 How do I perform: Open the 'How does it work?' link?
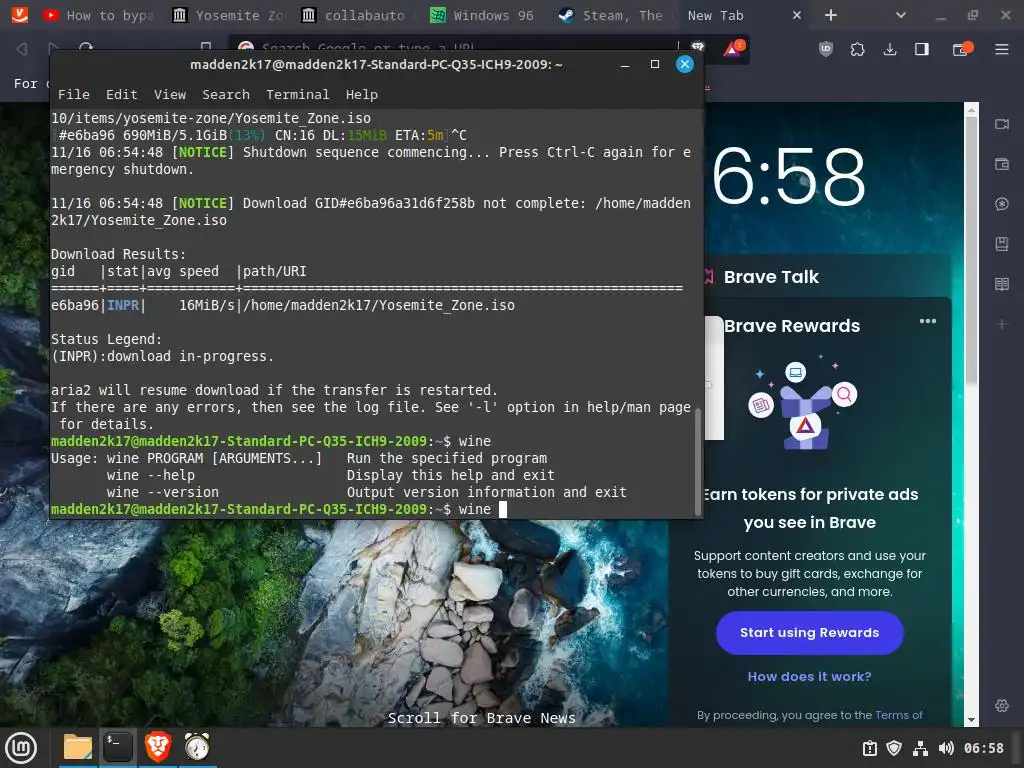click(809, 677)
